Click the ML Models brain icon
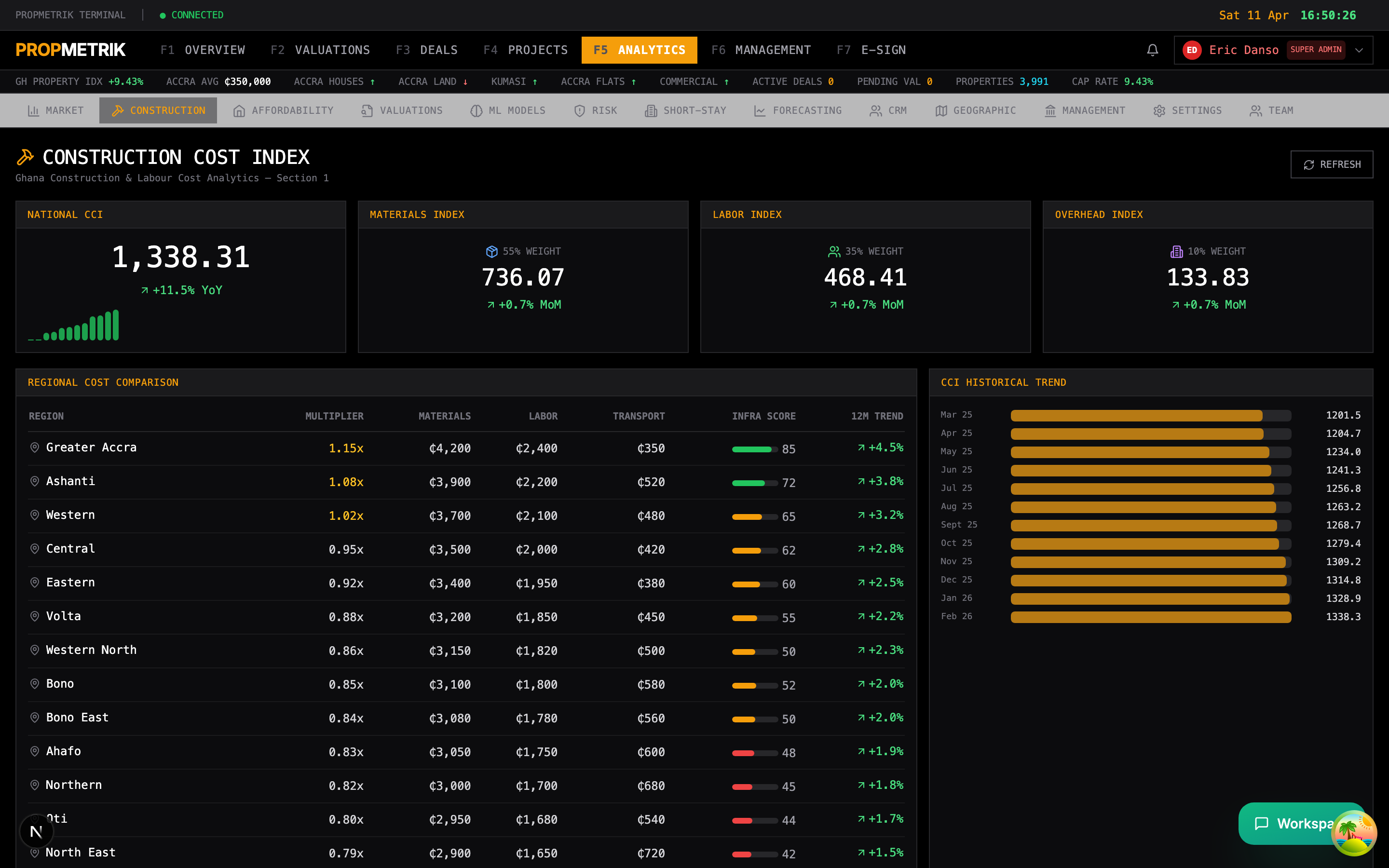 coord(476,111)
